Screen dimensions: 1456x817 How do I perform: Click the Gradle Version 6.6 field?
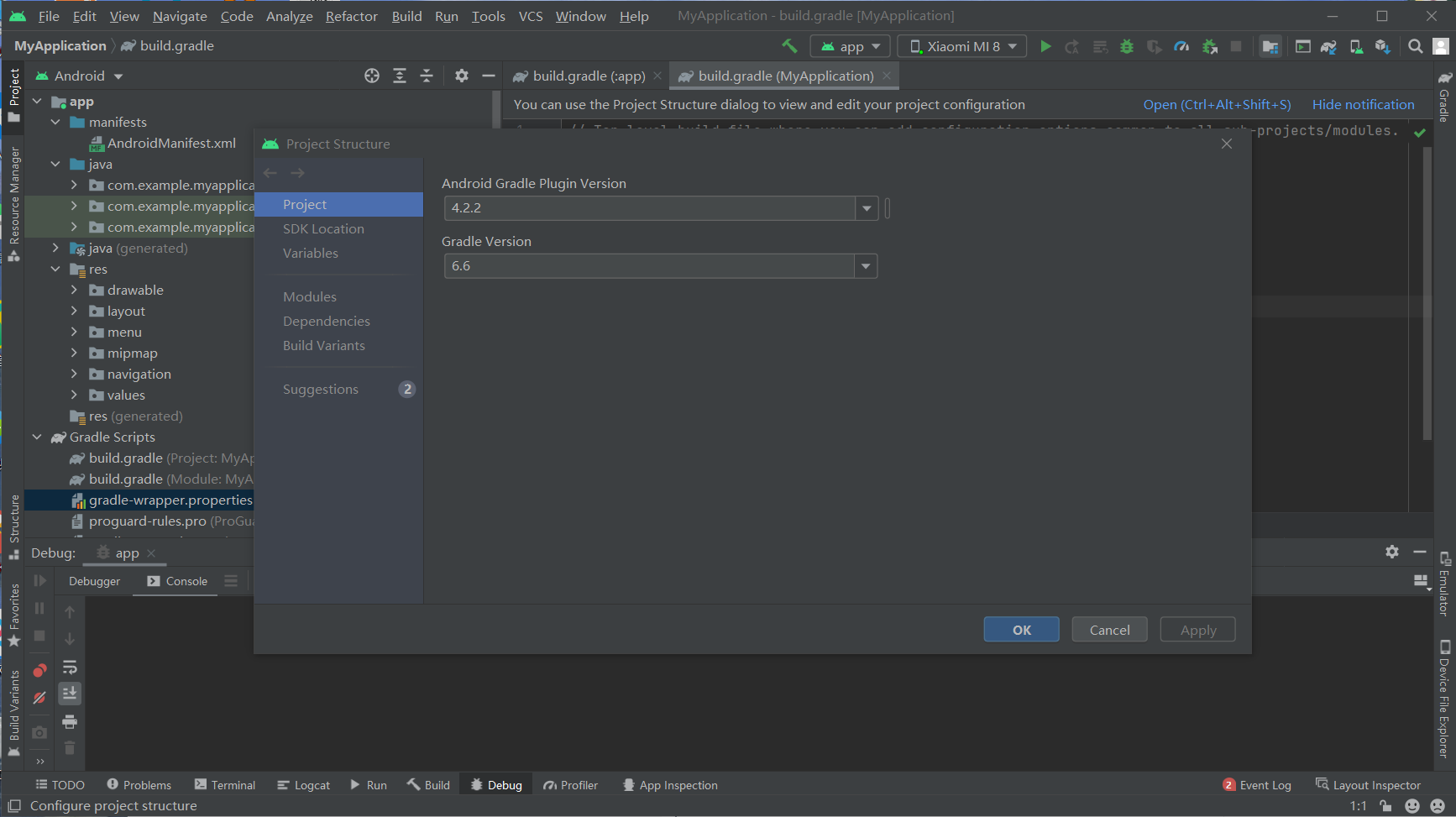[650, 266]
